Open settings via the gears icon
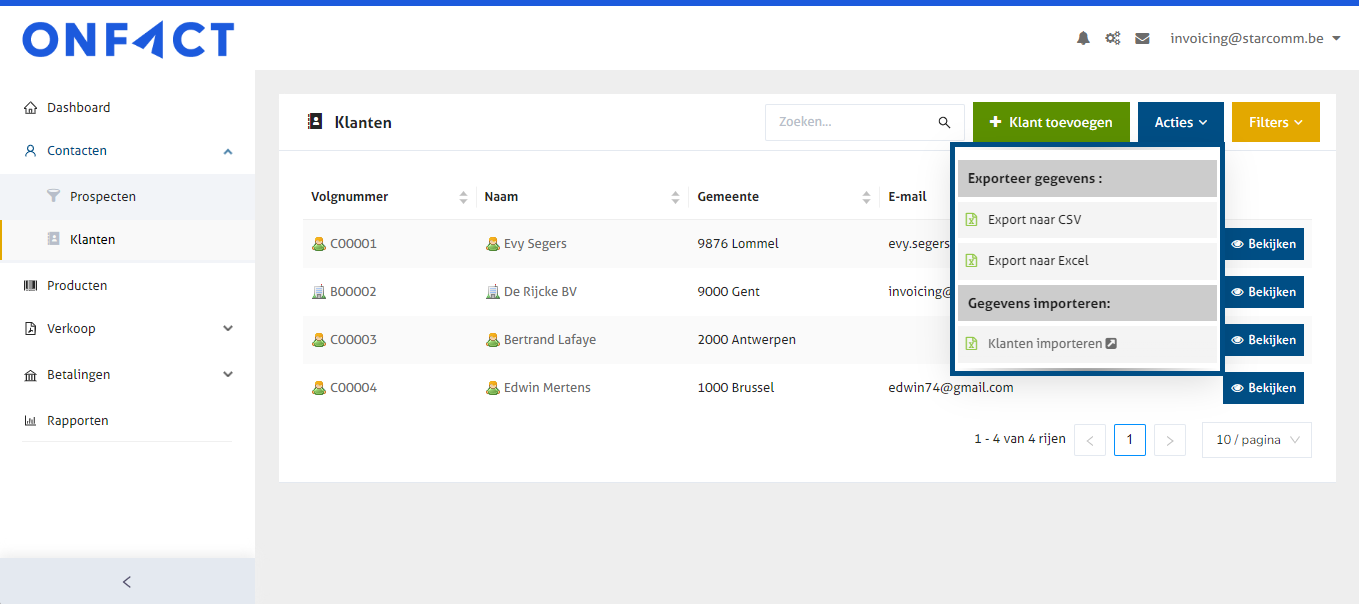 1112,38
